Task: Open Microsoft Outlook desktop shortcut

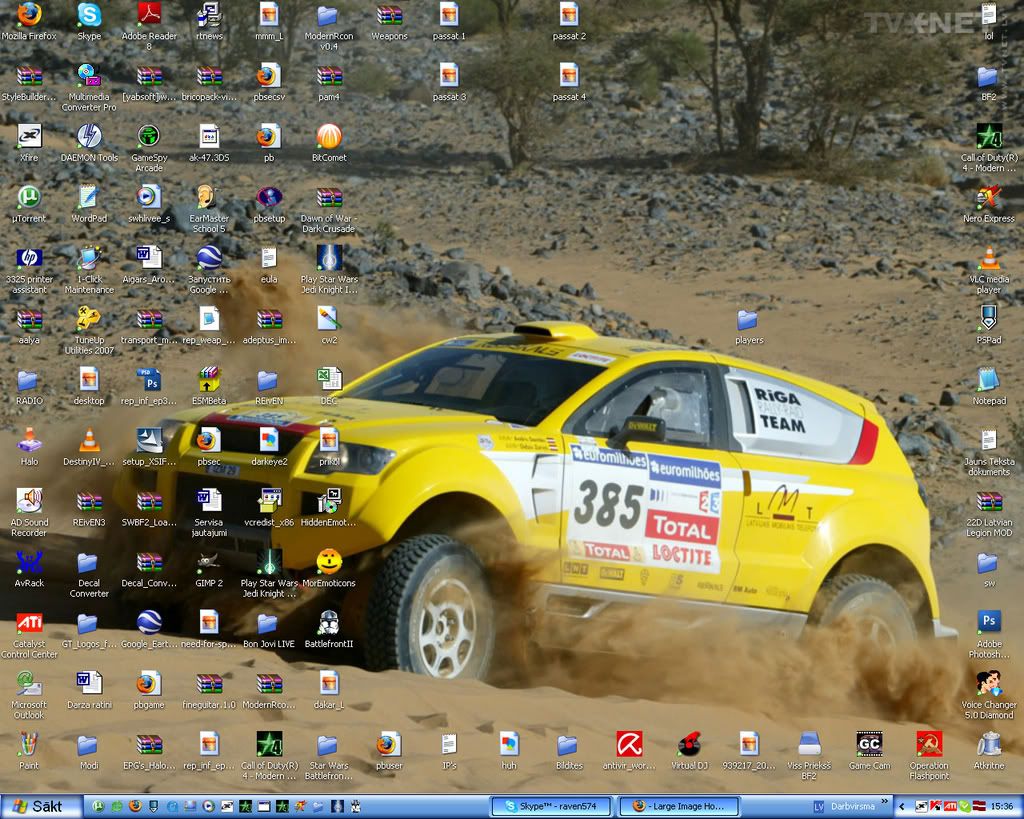Action: (x=29, y=695)
